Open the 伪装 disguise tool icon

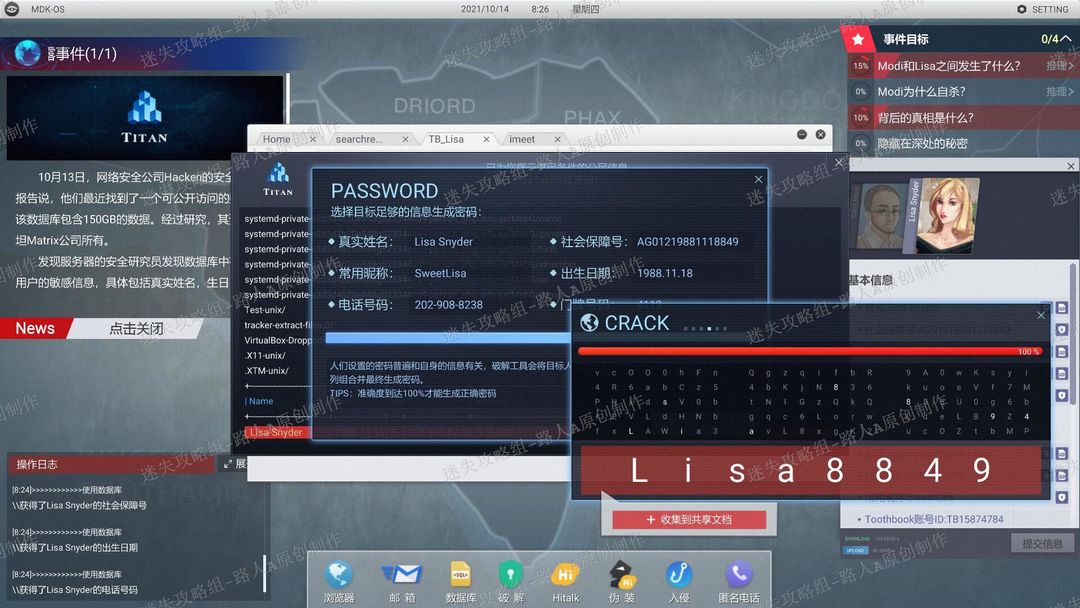(x=622, y=580)
